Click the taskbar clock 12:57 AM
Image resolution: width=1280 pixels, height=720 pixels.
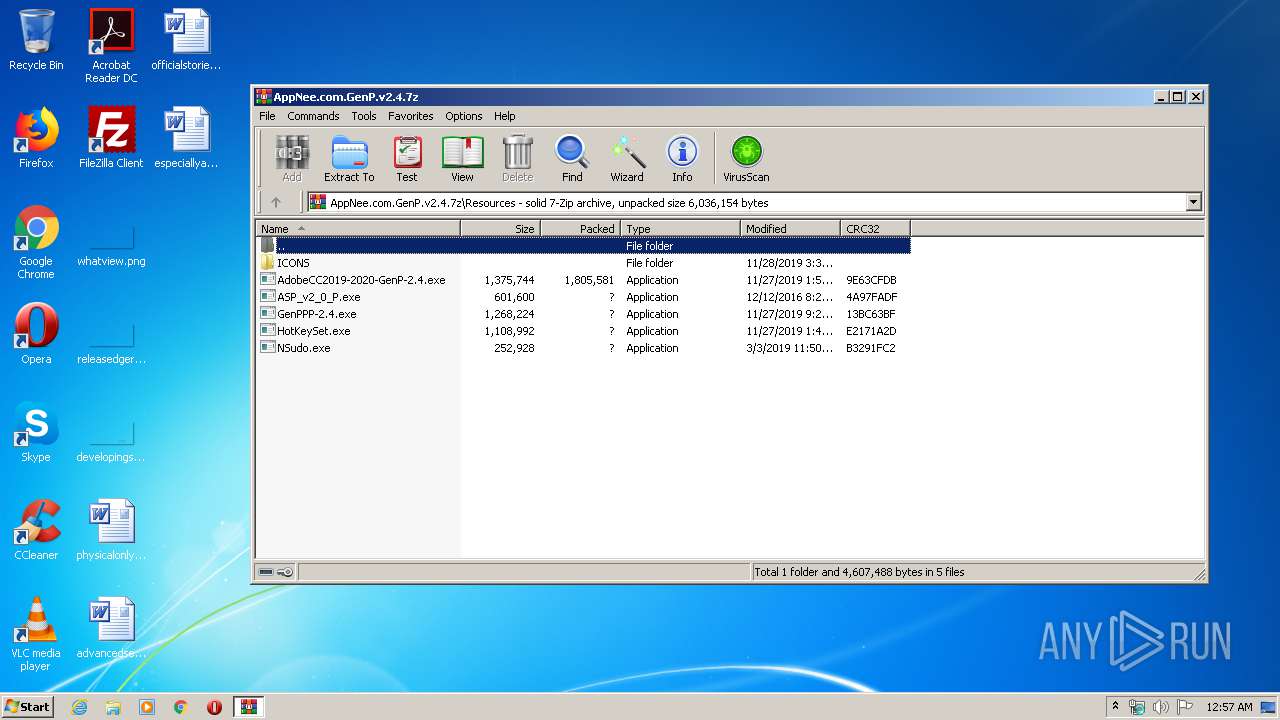click(1229, 707)
